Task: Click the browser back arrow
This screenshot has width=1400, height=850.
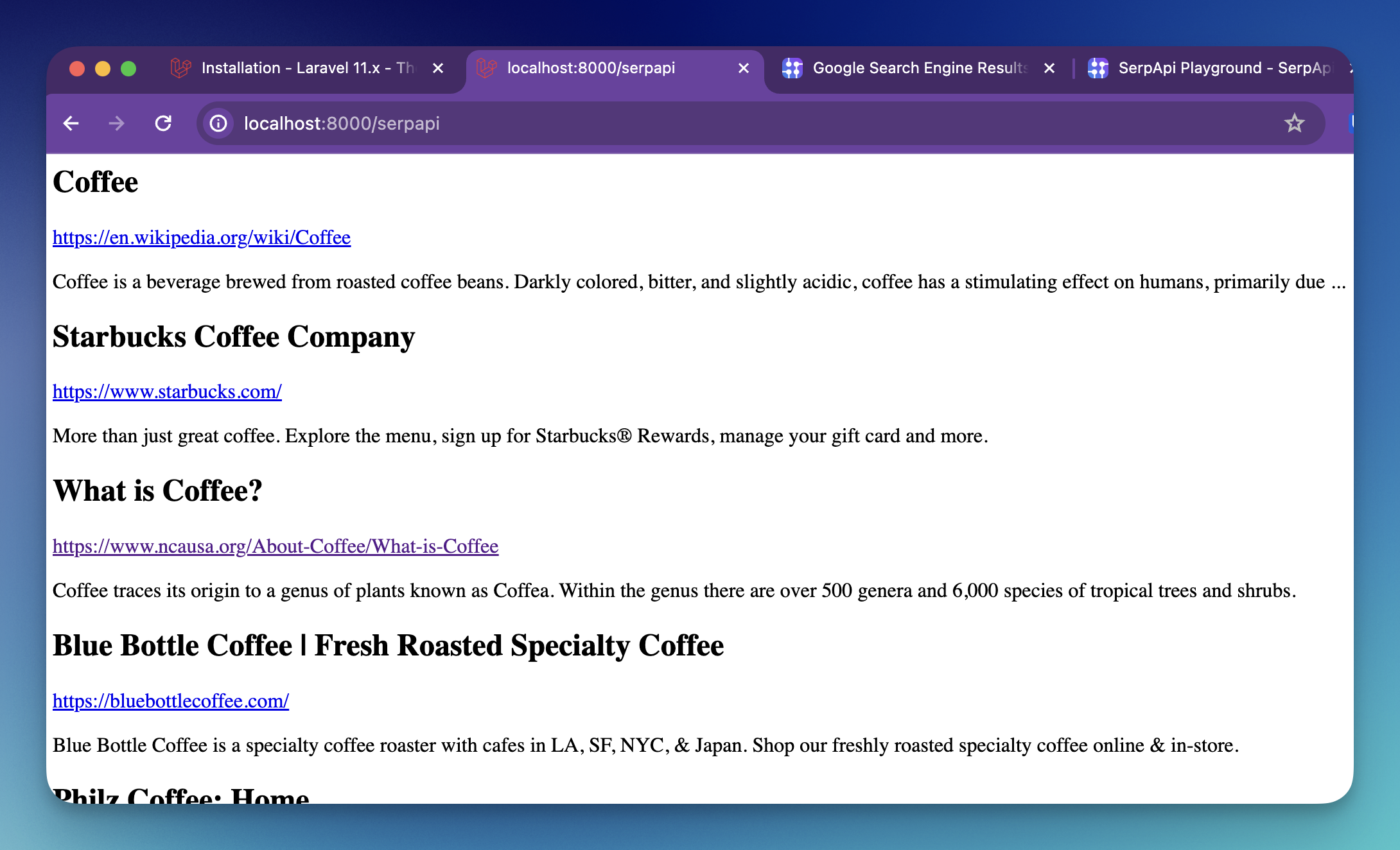Action: (71, 123)
